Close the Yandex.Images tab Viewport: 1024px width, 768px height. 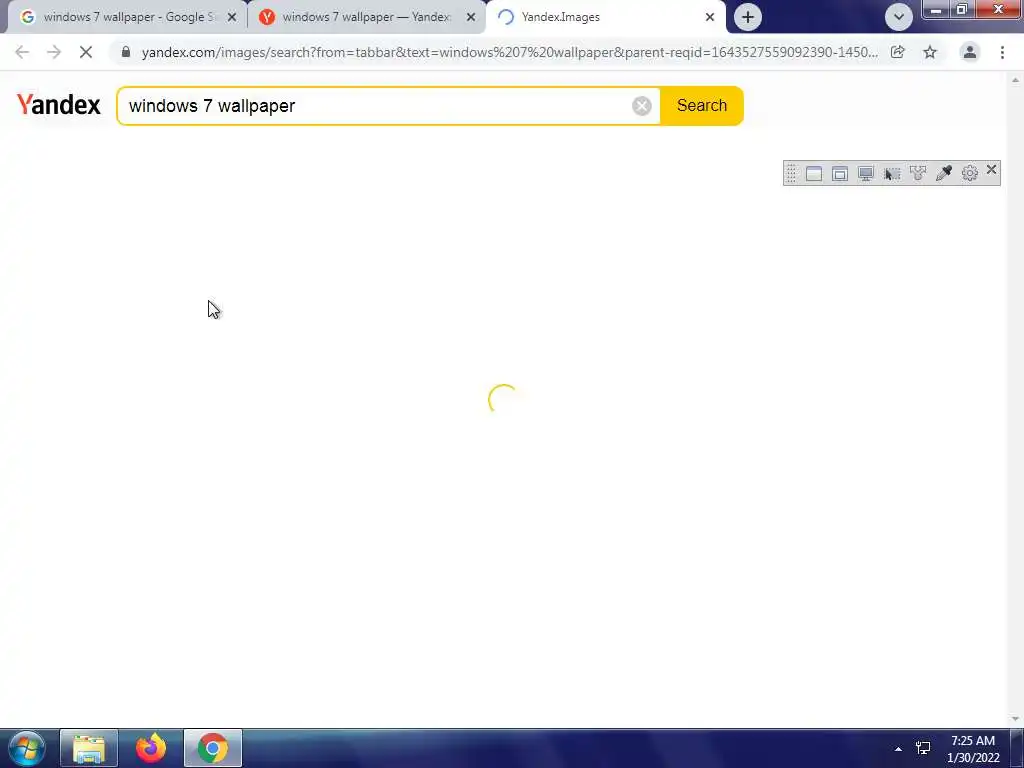tap(710, 17)
